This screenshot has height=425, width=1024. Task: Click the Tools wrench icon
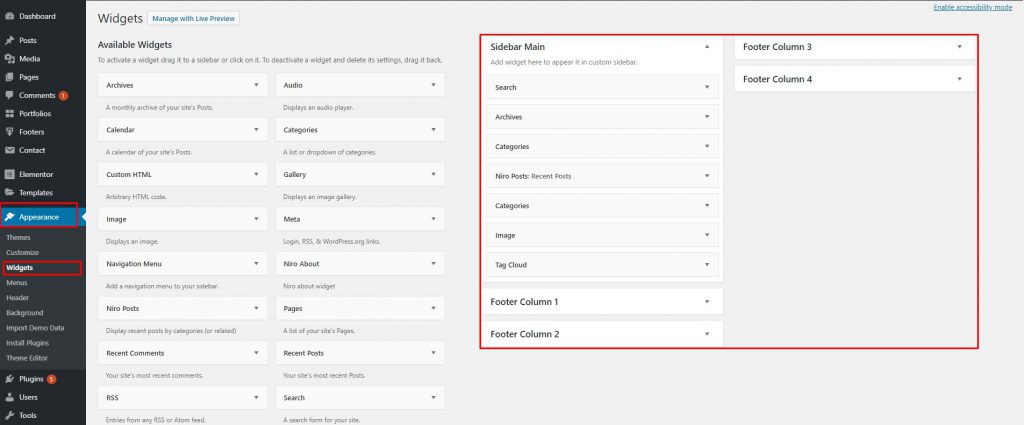(x=9, y=415)
